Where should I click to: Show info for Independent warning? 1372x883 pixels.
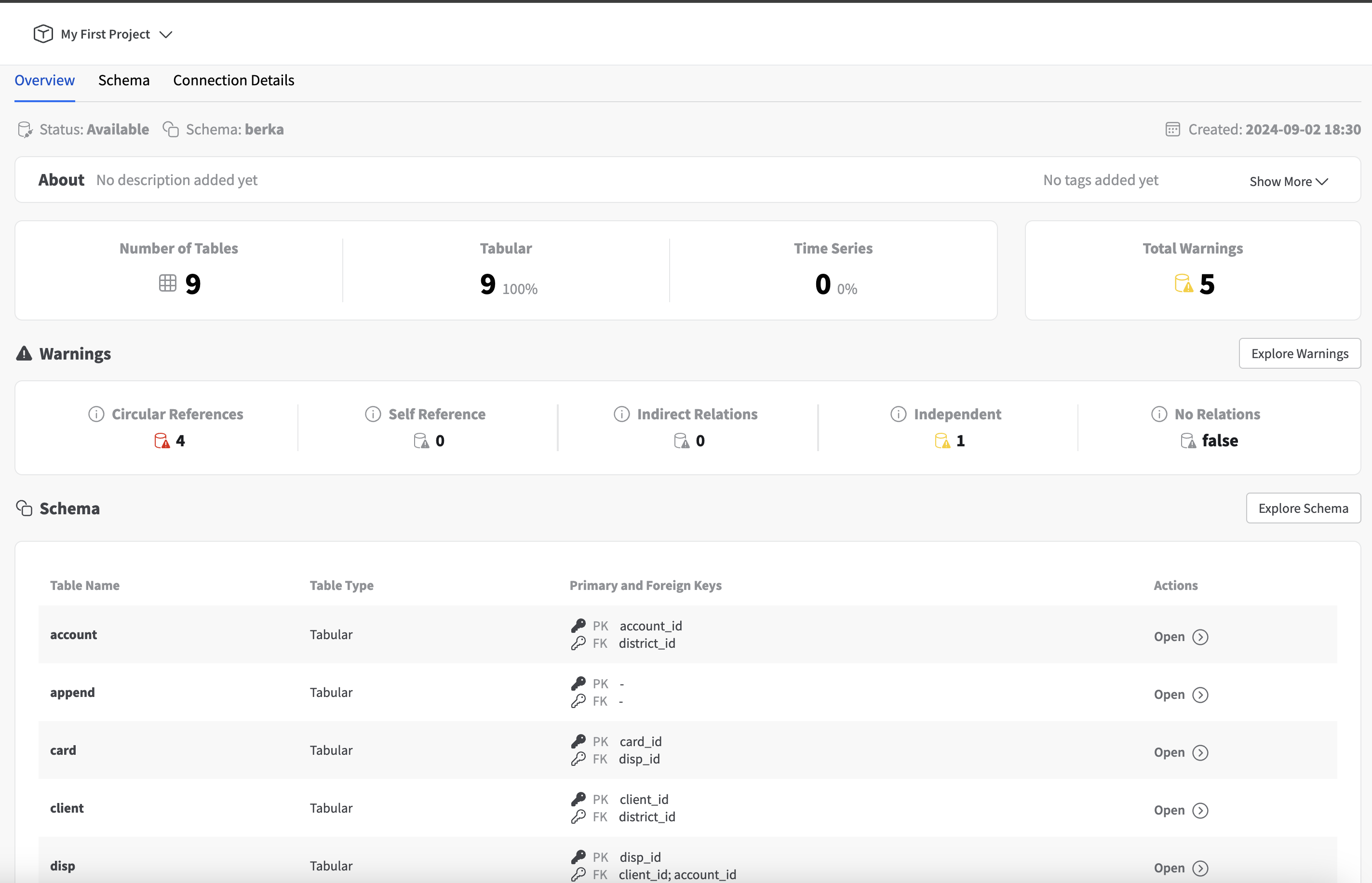coord(899,414)
